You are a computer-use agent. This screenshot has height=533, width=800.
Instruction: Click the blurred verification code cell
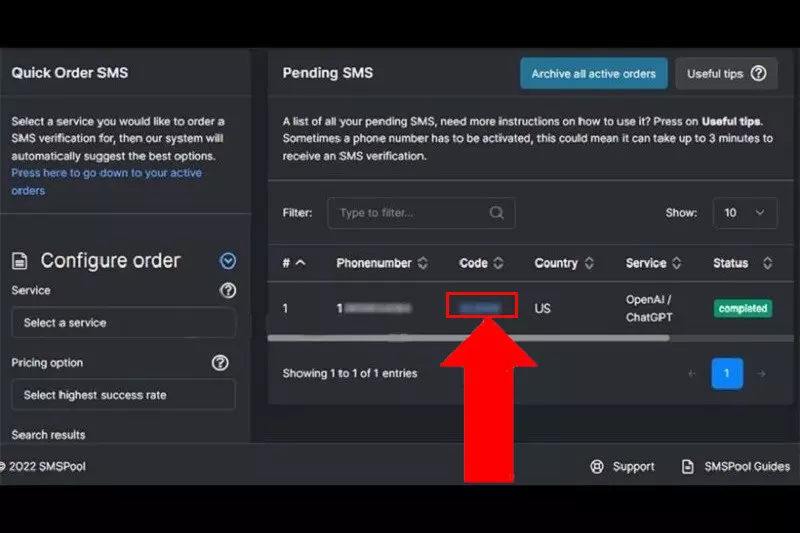[480, 308]
